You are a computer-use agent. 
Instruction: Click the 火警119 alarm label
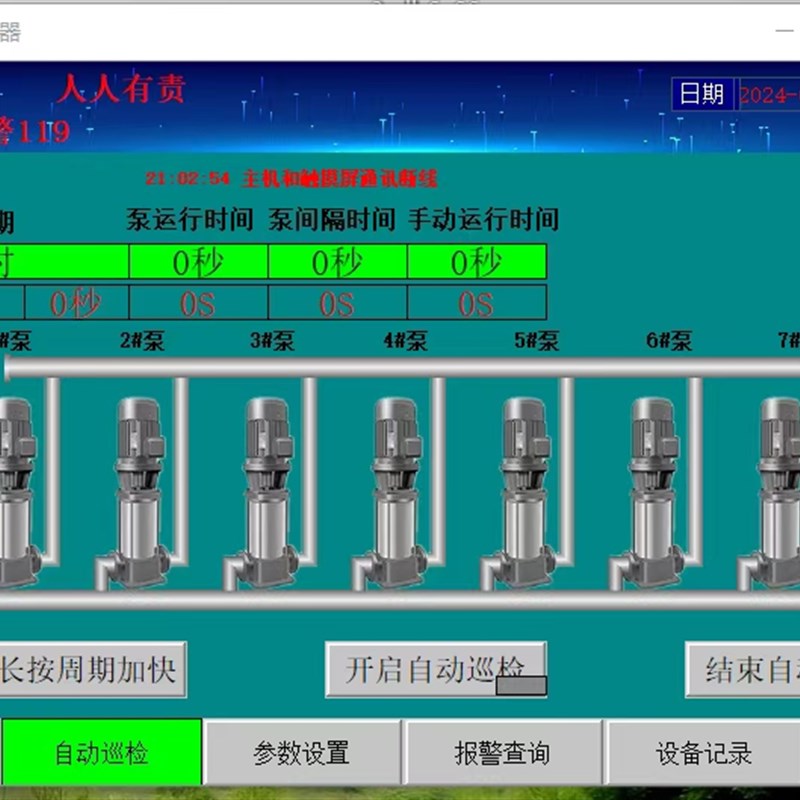[32, 128]
